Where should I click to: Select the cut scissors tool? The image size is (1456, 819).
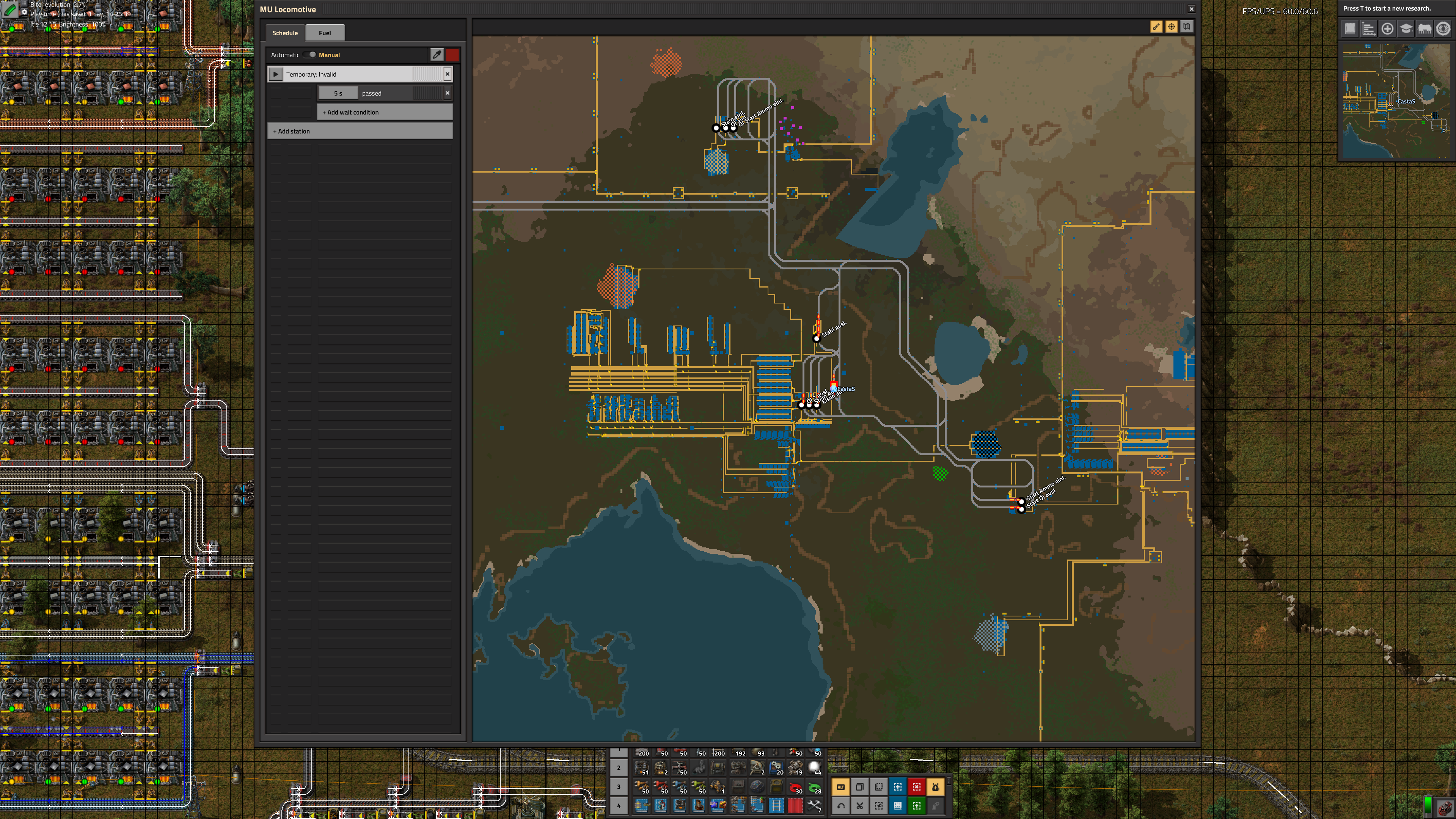860,805
